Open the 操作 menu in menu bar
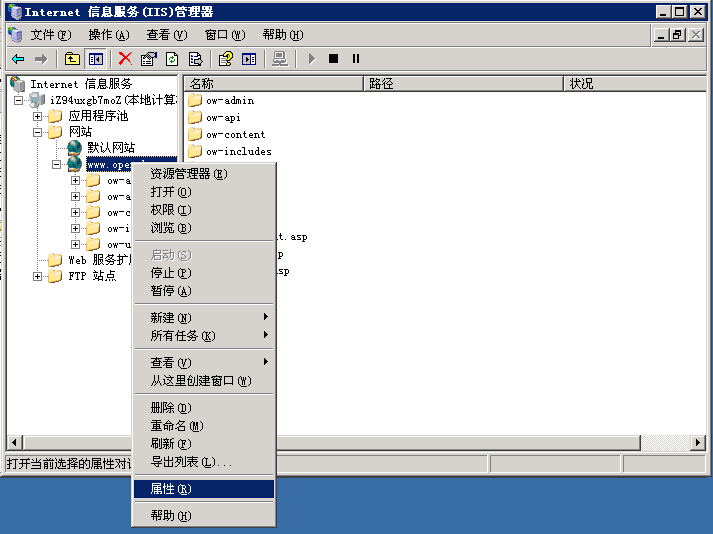Screen dimensions: 713x534 (108, 34)
